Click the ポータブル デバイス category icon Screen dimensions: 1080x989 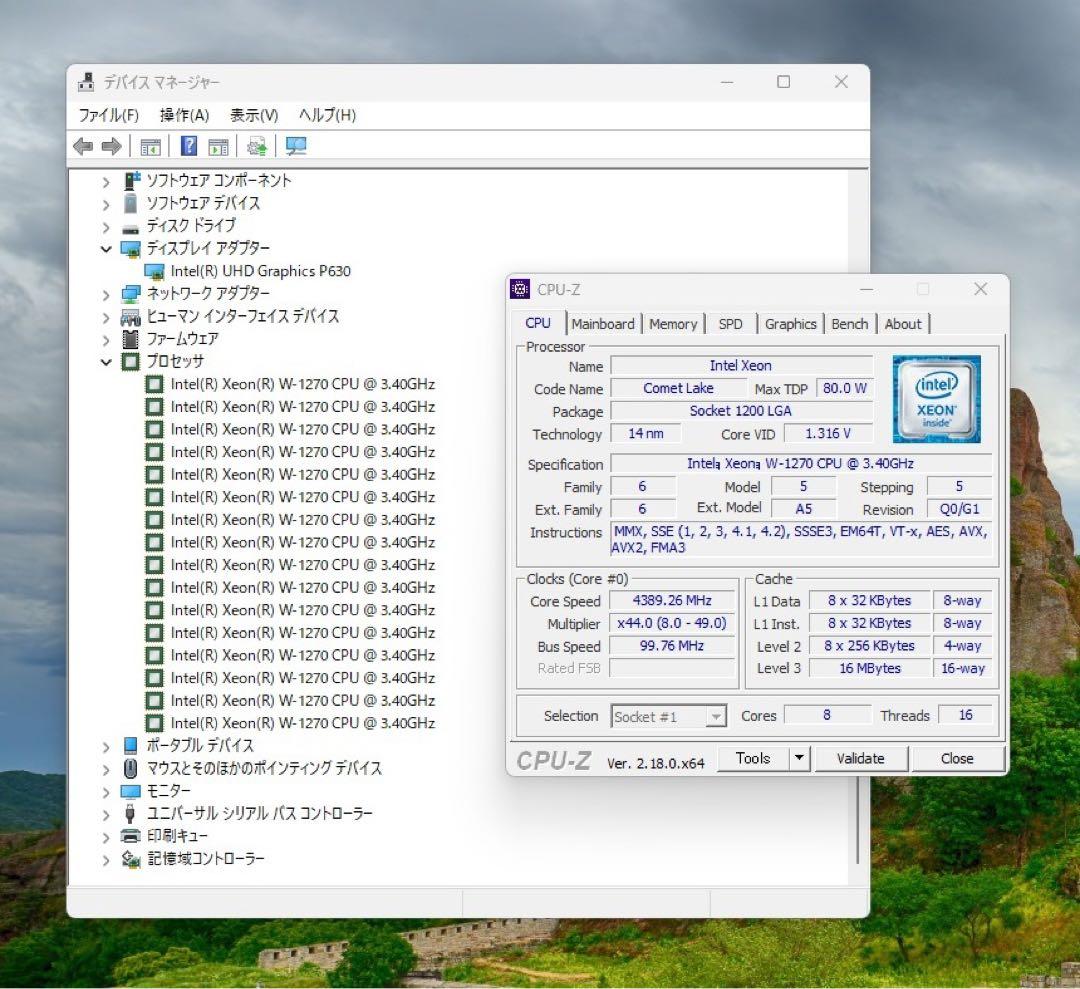131,745
